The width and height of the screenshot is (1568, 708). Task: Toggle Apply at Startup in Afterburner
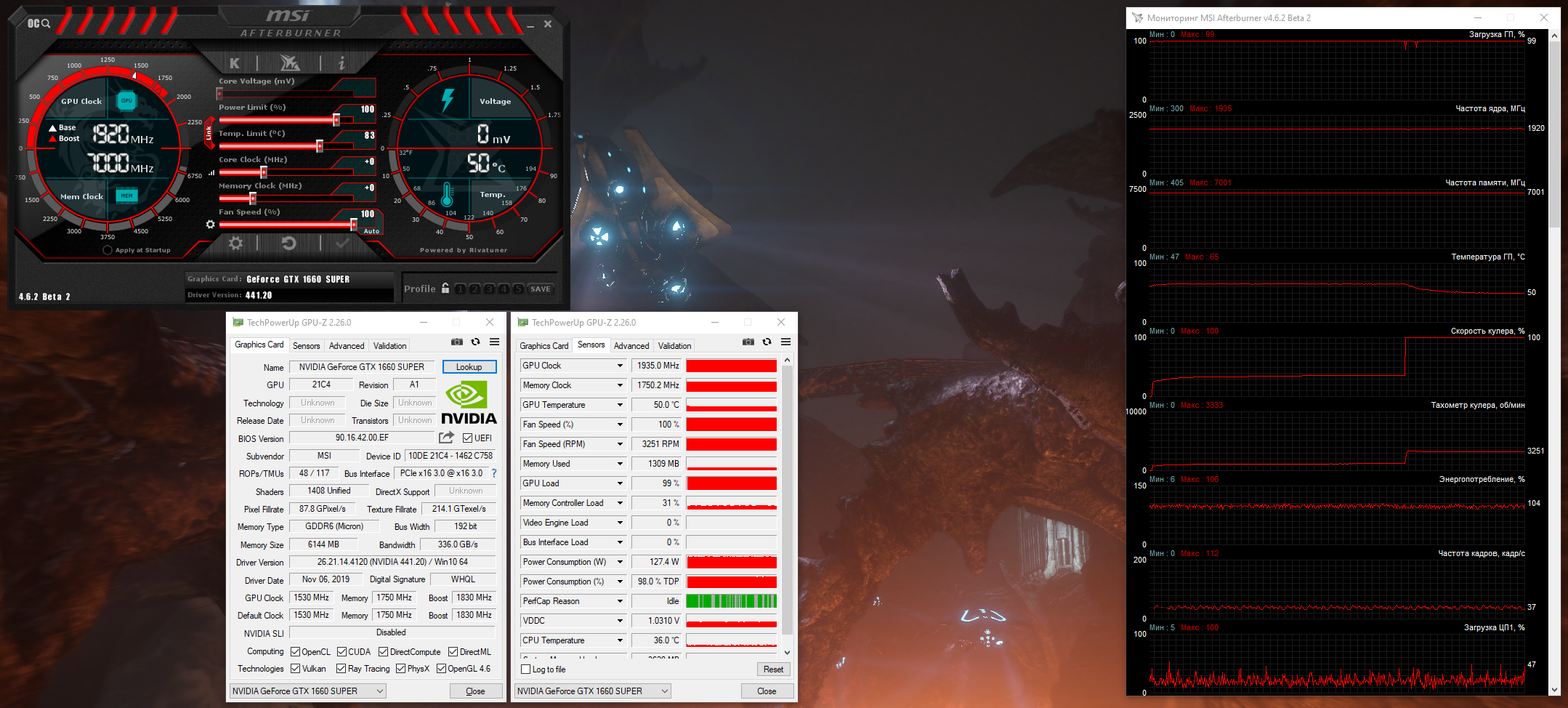click(108, 250)
